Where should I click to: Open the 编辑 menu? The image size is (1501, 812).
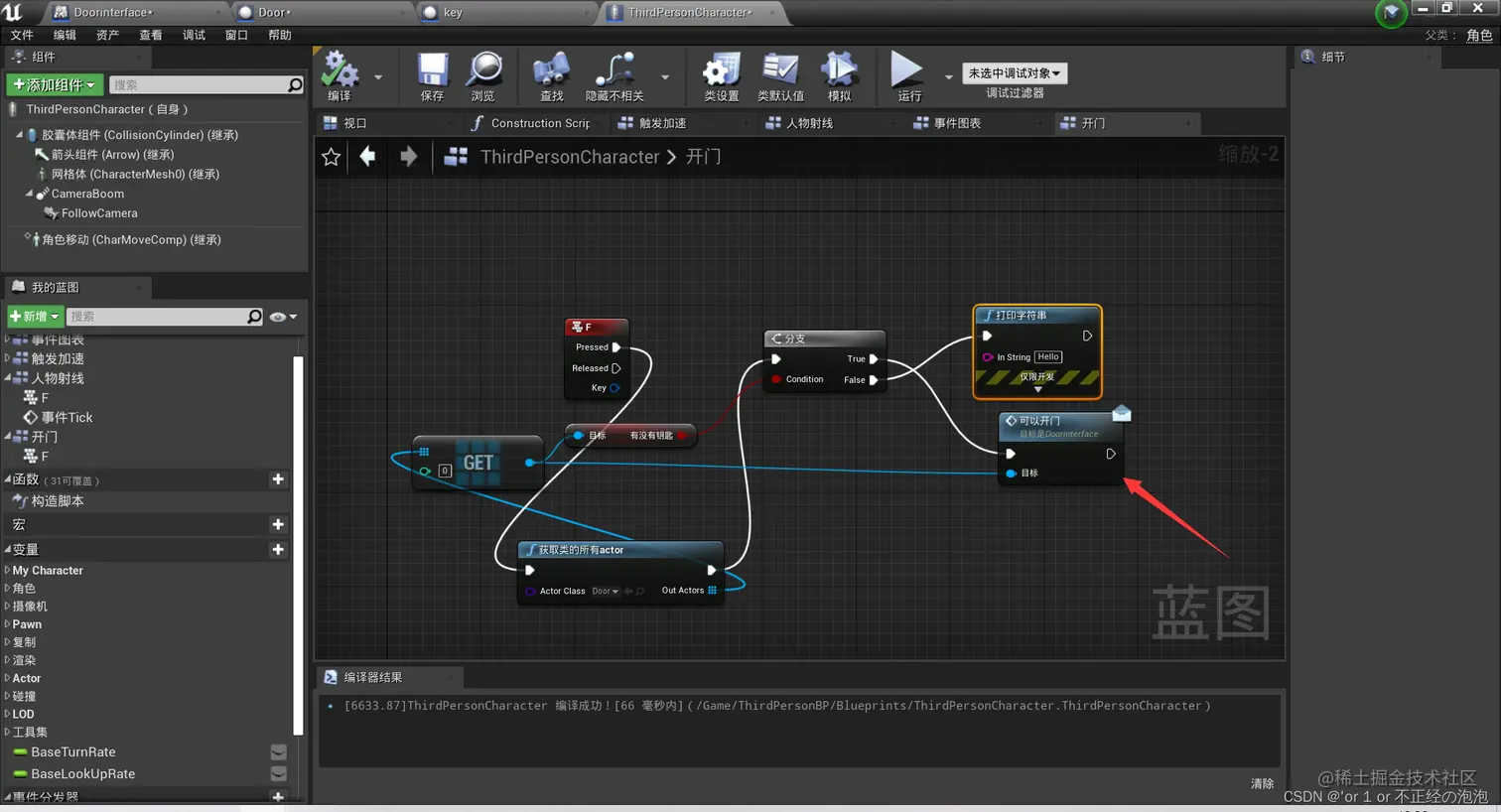[65, 35]
